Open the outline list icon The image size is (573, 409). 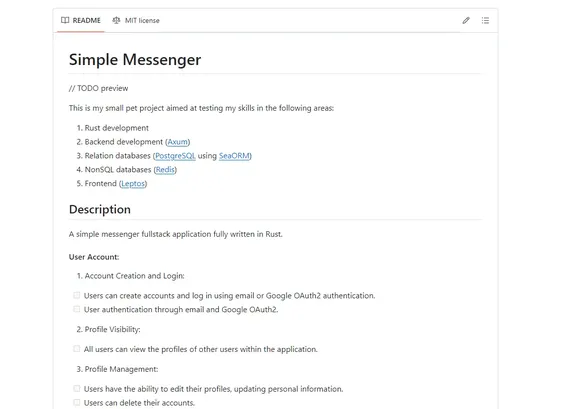tap(485, 20)
